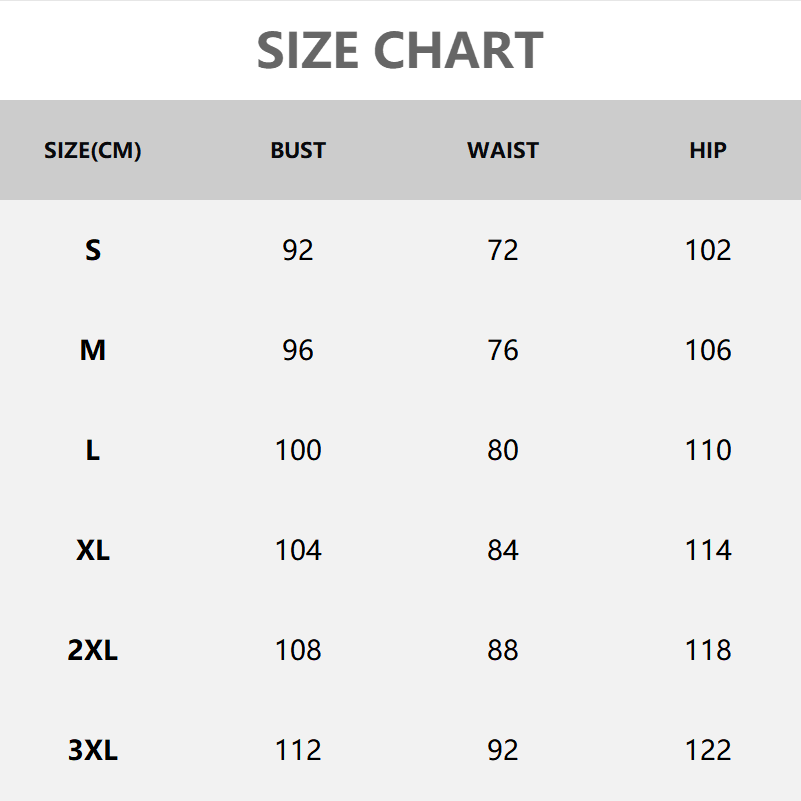Click bust value 96 for size M
Image resolution: width=801 pixels, height=801 pixels.
pos(298,350)
